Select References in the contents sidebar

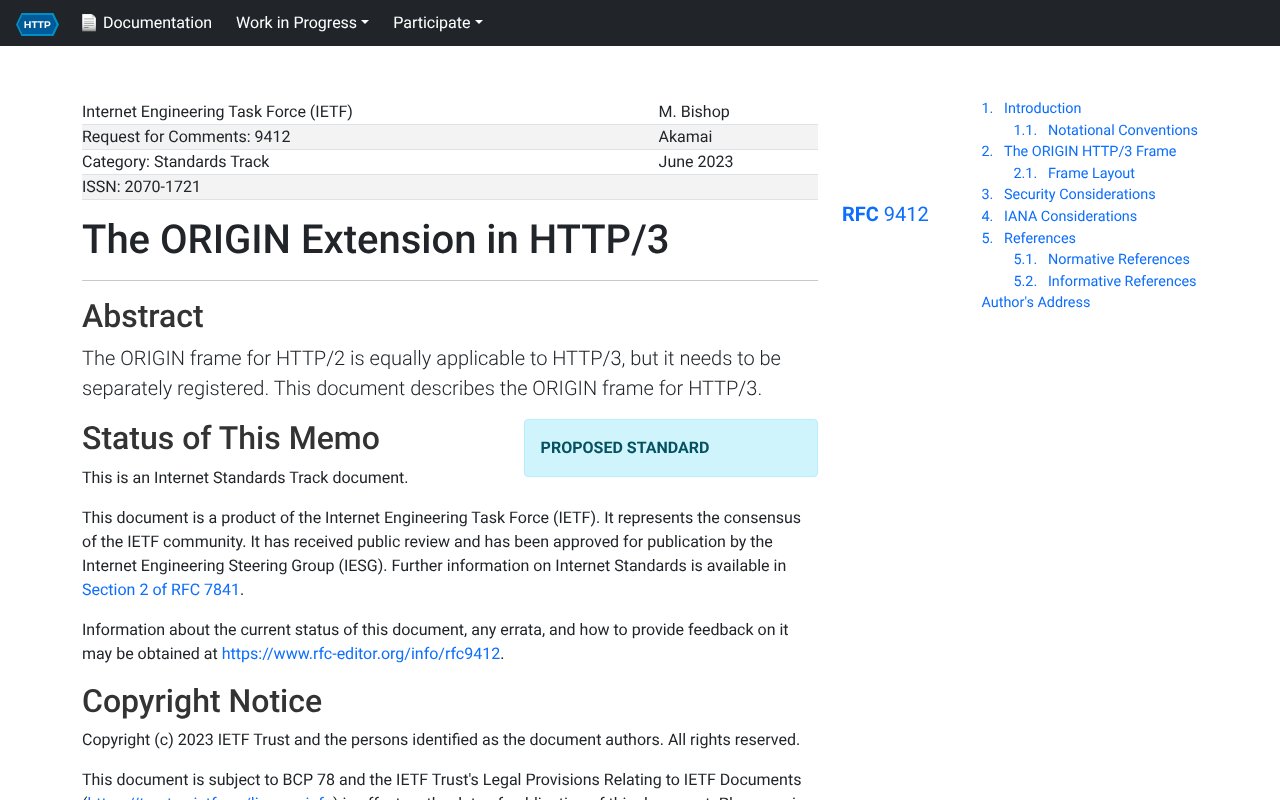pyautogui.click(x=1039, y=238)
